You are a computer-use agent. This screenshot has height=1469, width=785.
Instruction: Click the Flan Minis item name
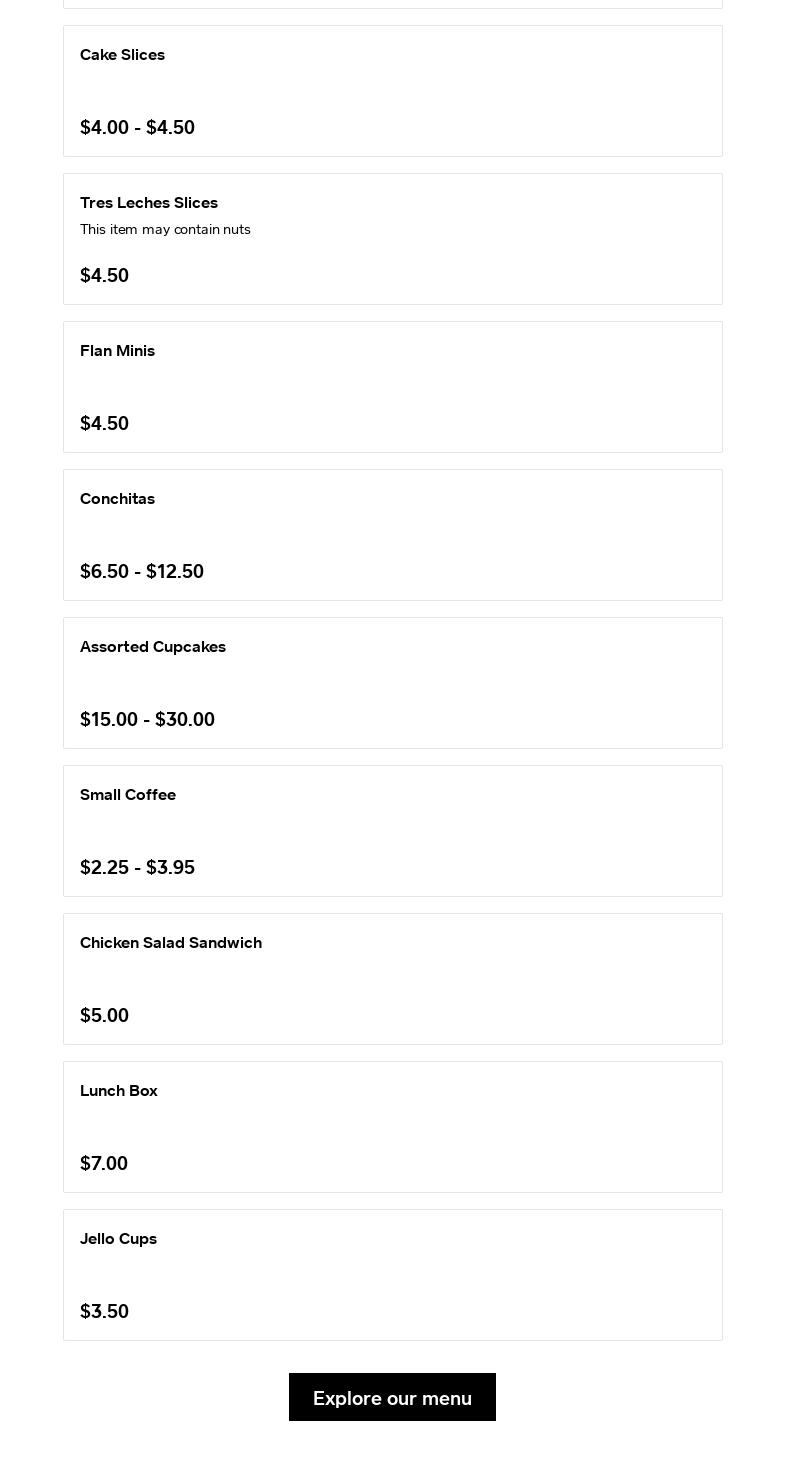pos(117,351)
